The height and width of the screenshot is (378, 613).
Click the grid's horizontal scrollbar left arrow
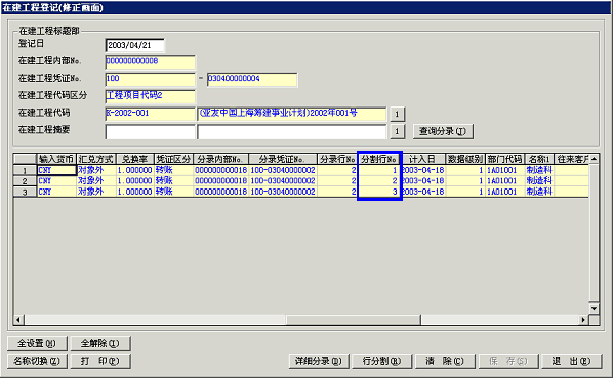18,320
